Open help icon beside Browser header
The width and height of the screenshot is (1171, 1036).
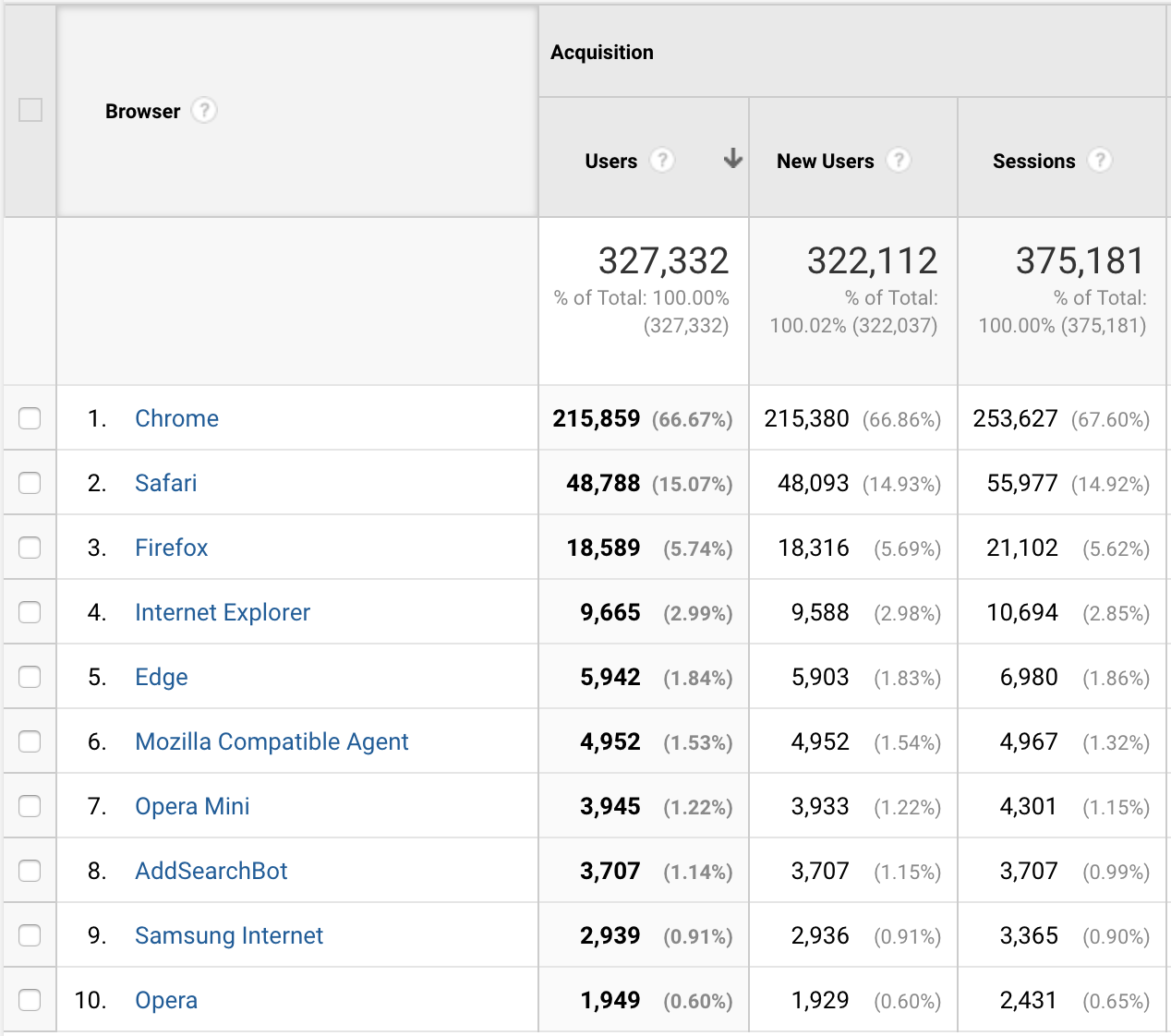[x=204, y=111]
